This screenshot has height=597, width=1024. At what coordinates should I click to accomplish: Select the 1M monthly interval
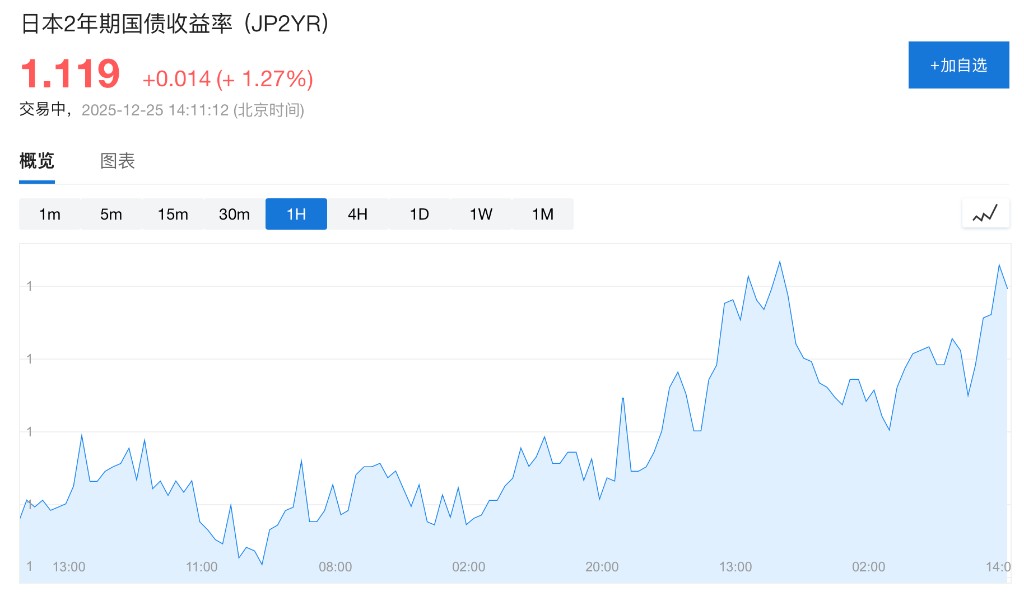pyautogui.click(x=542, y=214)
